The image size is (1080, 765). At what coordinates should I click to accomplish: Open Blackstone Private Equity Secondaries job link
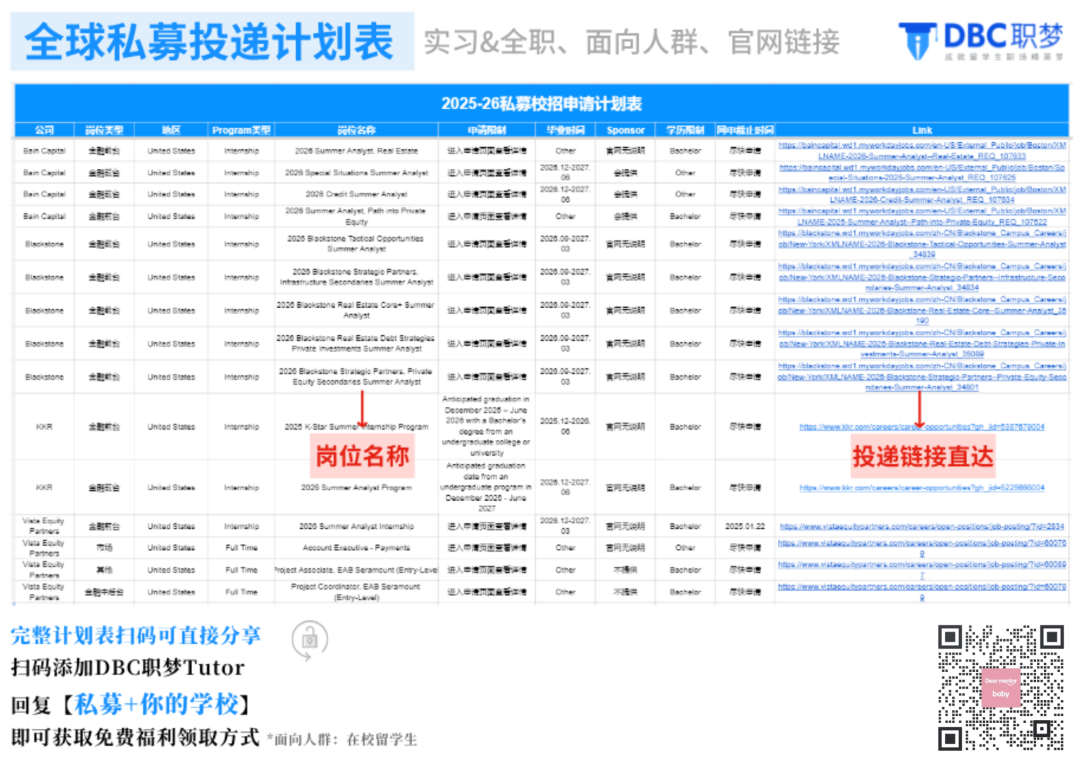[x=922, y=377]
